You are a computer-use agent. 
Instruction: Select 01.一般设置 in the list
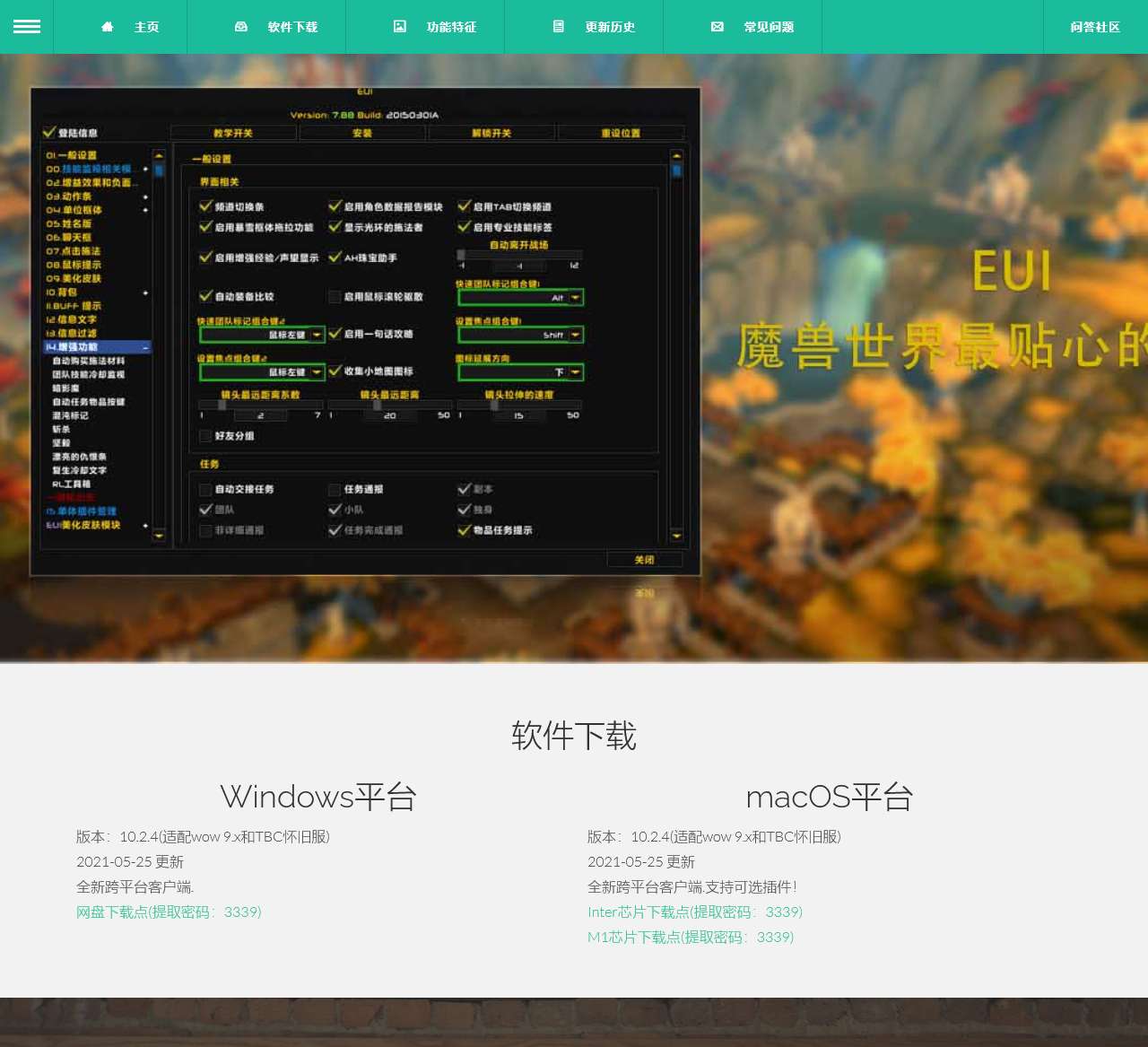(x=72, y=155)
